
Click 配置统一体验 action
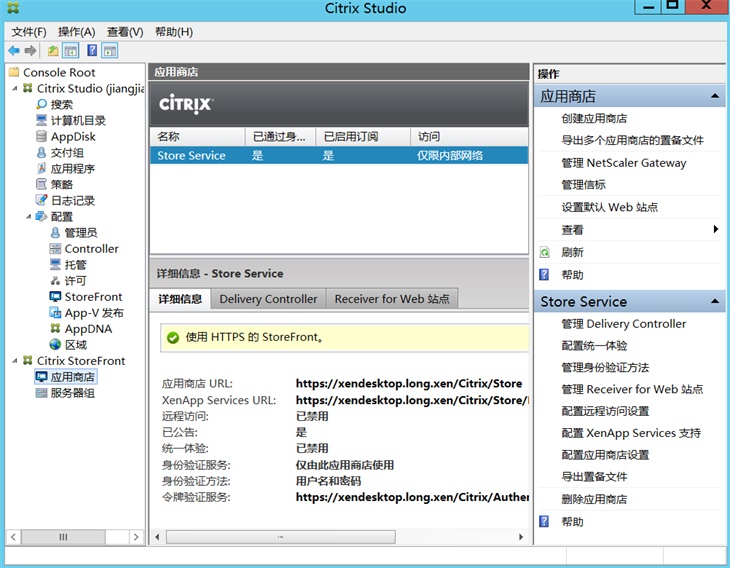click(x=594, y=345)
